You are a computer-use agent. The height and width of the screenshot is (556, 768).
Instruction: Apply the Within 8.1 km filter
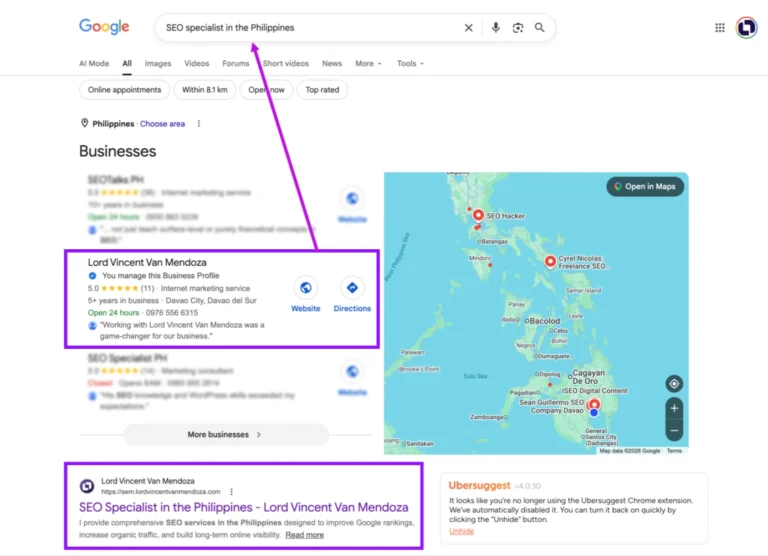(x=205, y=90)
